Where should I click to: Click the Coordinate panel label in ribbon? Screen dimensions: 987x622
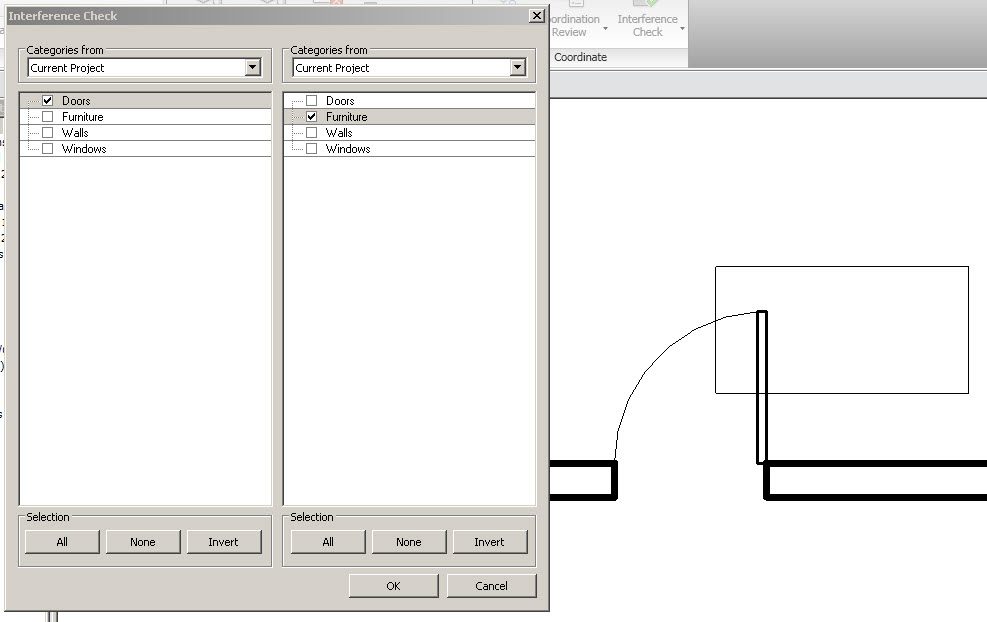pos(580,57)
